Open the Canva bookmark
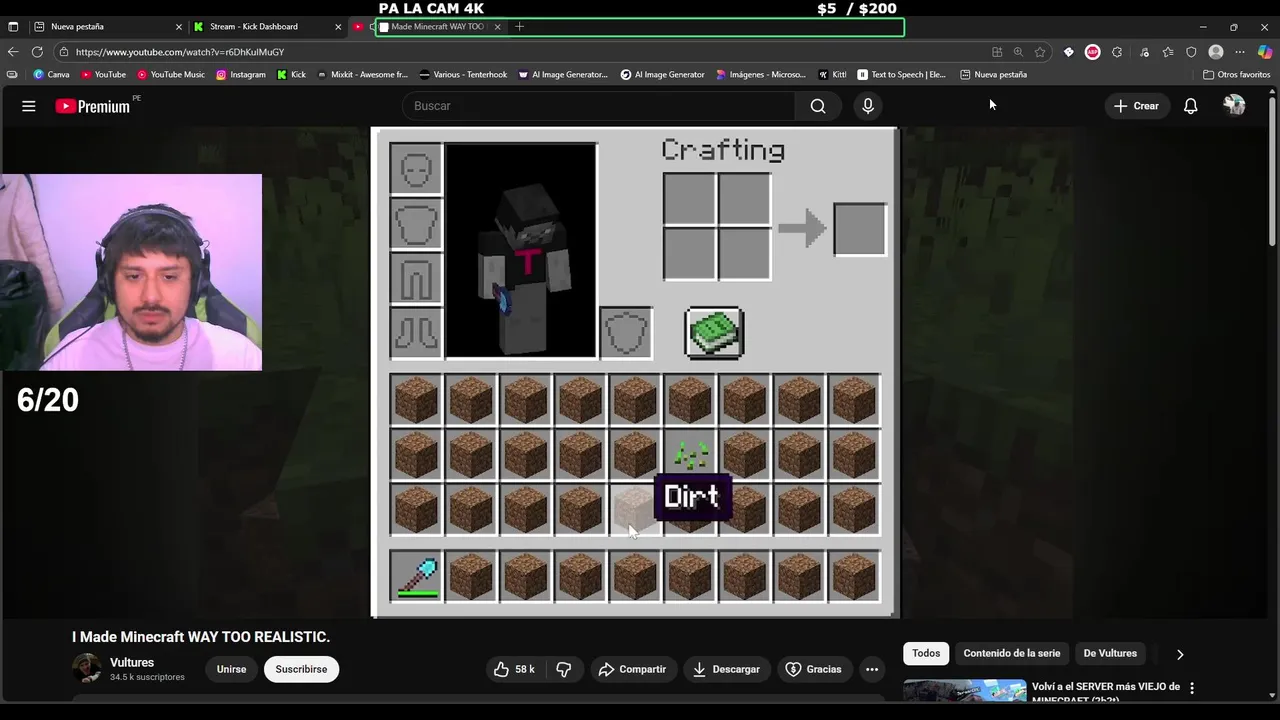This screenshot has width=1280, height=720. [x=52, y=74]
